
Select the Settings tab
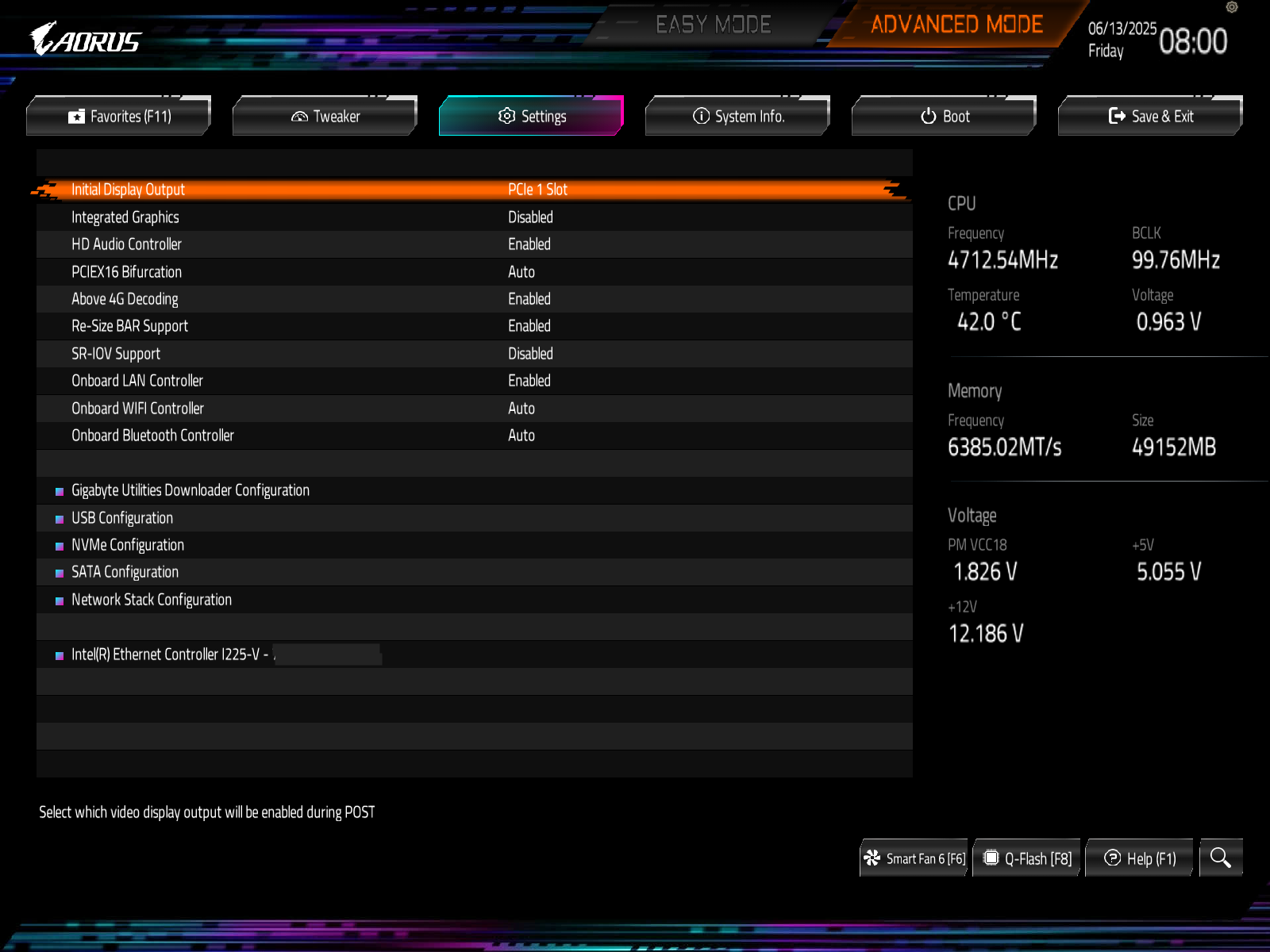[532, 116]
